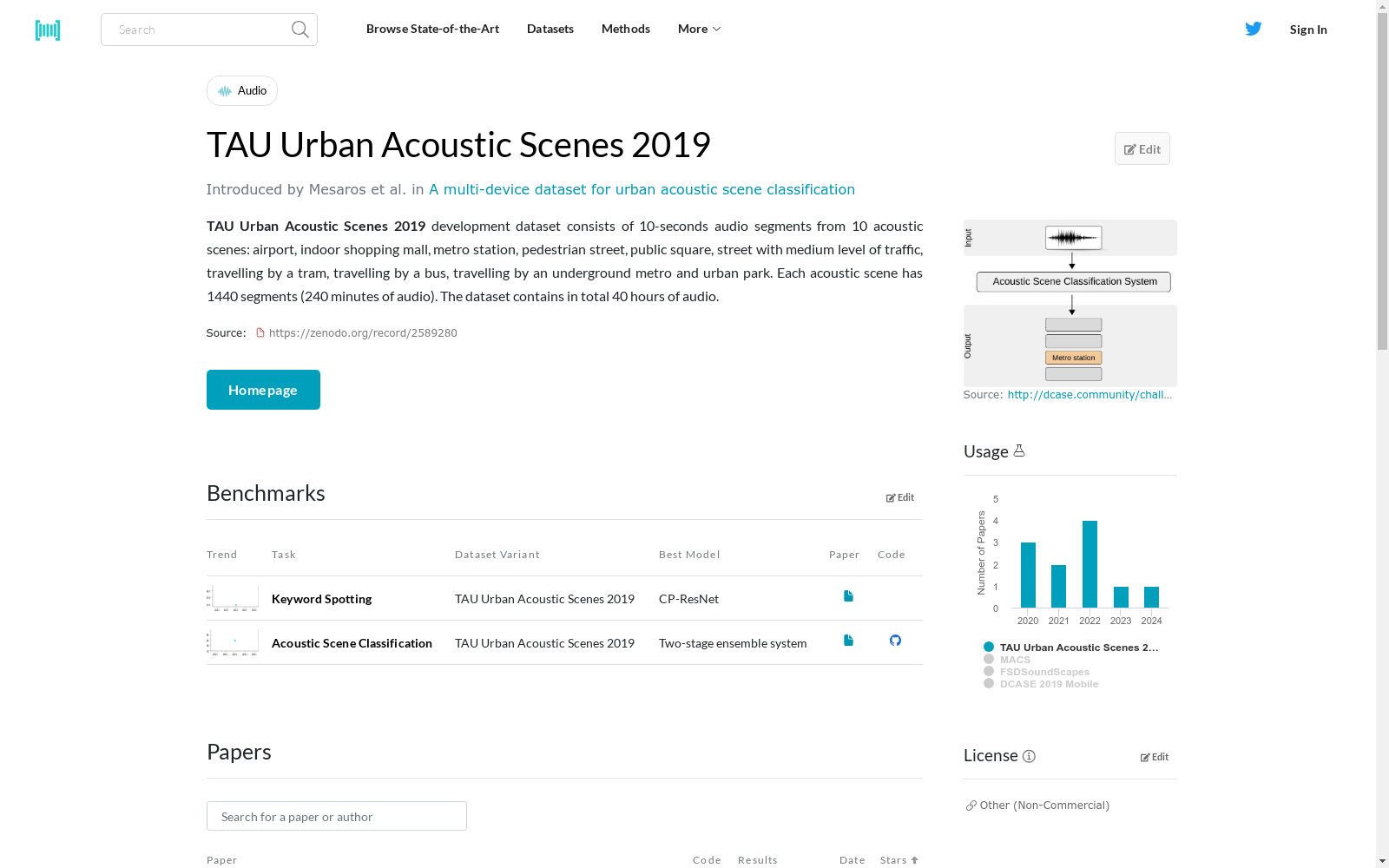Open the GitHub code icon for Two-stage ensemble

(x=895, y=641)
